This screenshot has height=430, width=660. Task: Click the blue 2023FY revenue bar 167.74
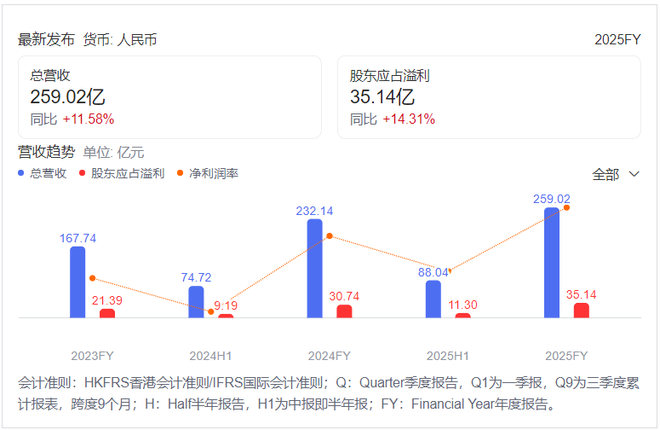coord(78,282)
